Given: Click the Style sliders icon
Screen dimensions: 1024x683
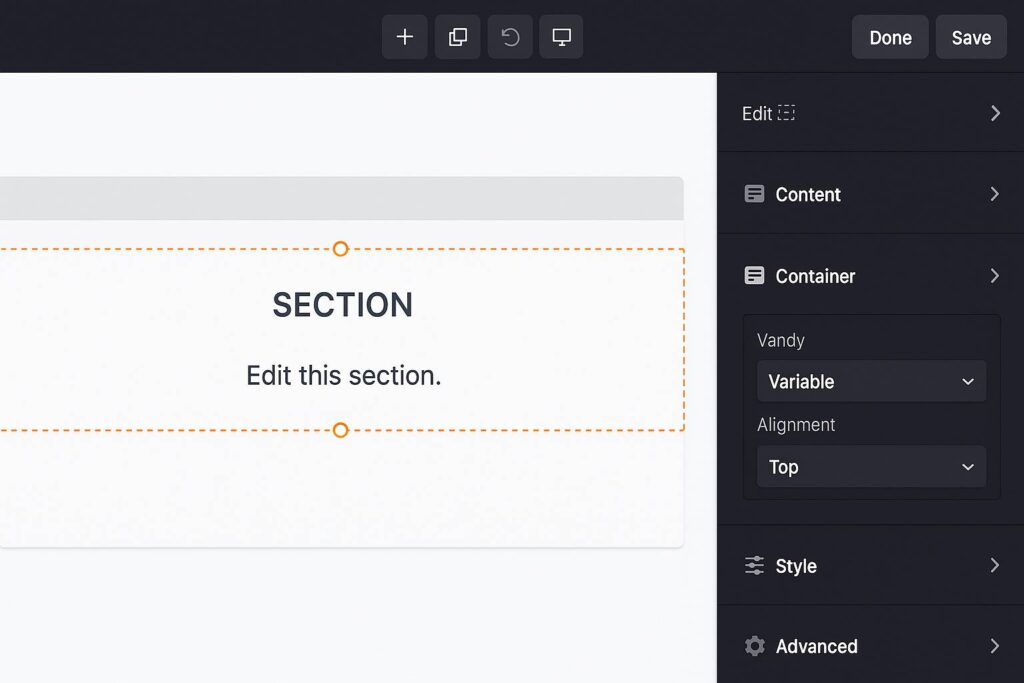Looking at the screenshot, I should click(x=755, y=566).
